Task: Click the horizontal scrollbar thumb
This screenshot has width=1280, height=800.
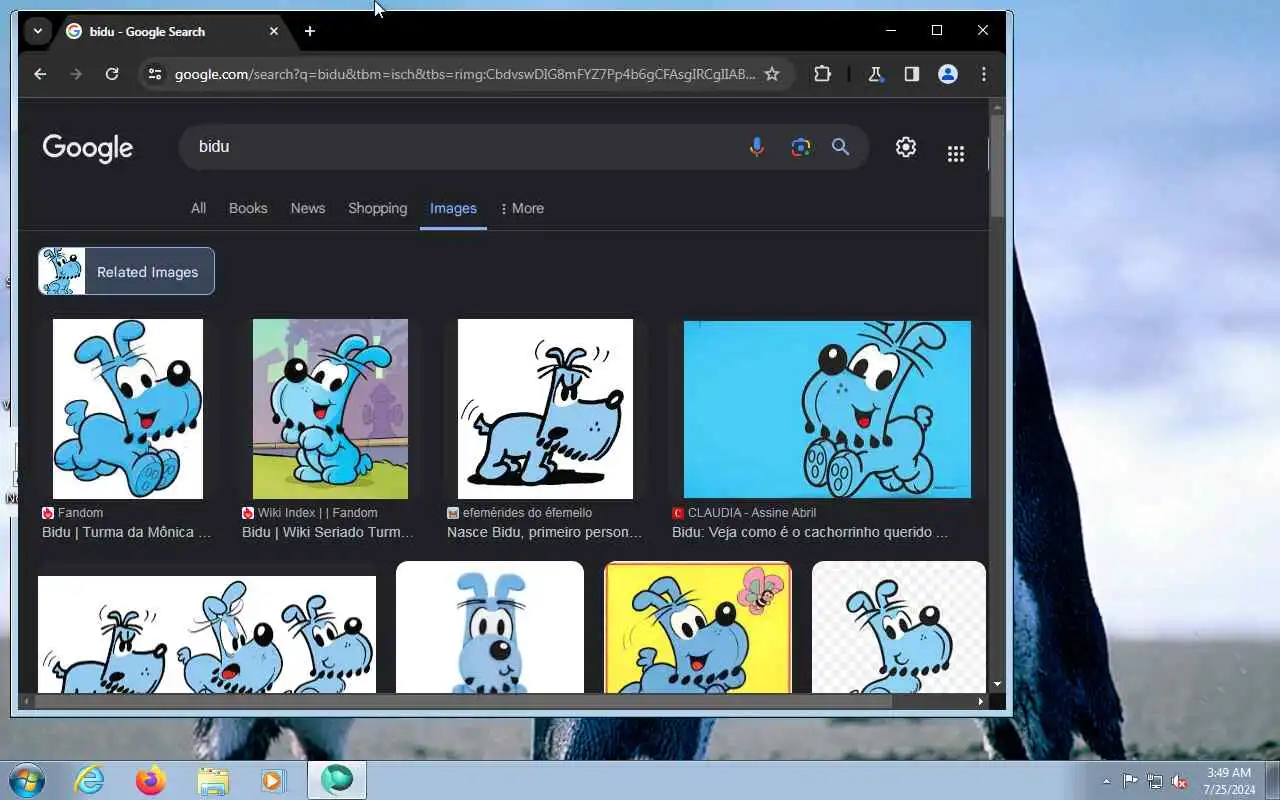Action: 462,702
